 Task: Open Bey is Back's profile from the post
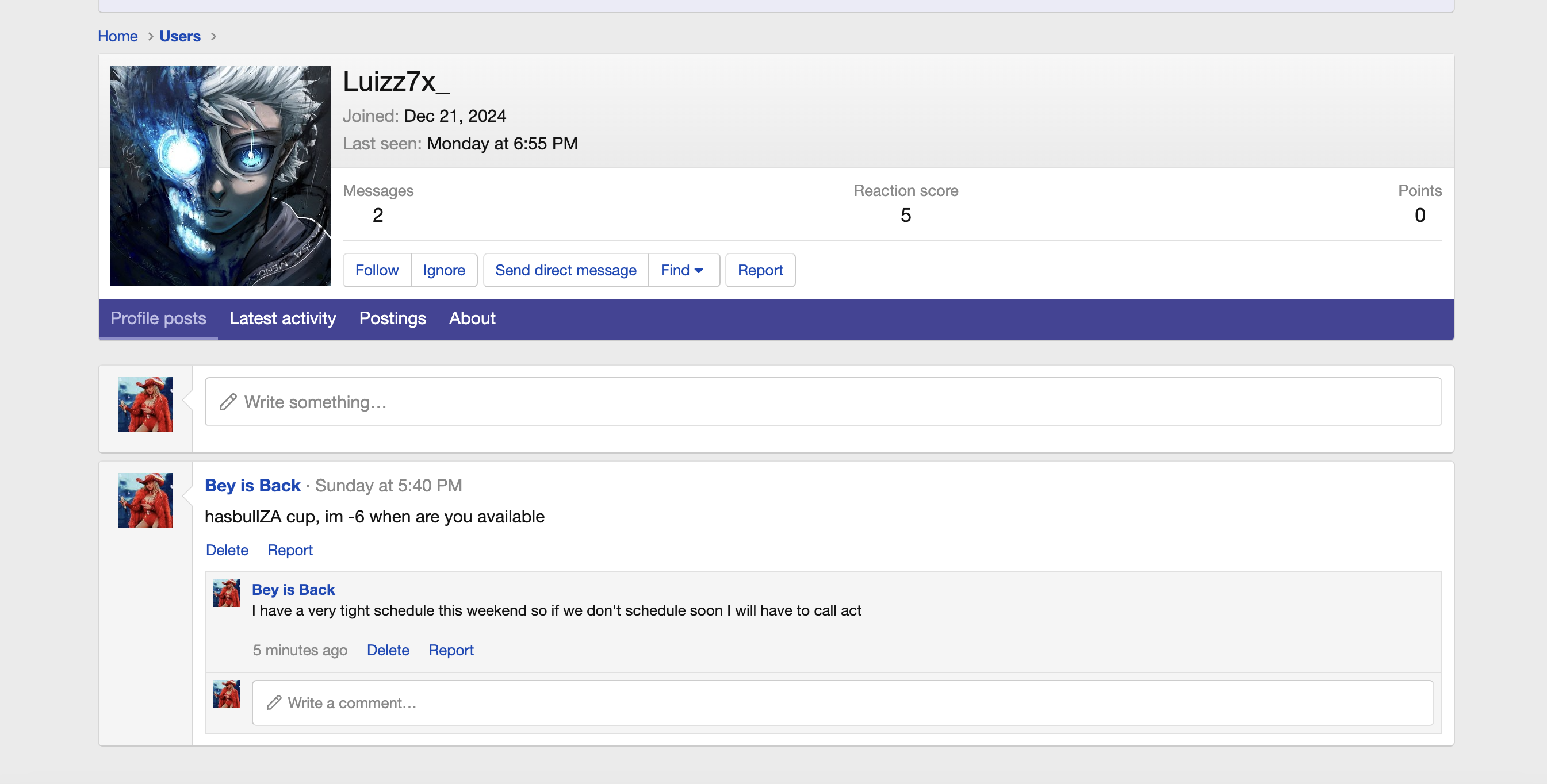point(253,485)
